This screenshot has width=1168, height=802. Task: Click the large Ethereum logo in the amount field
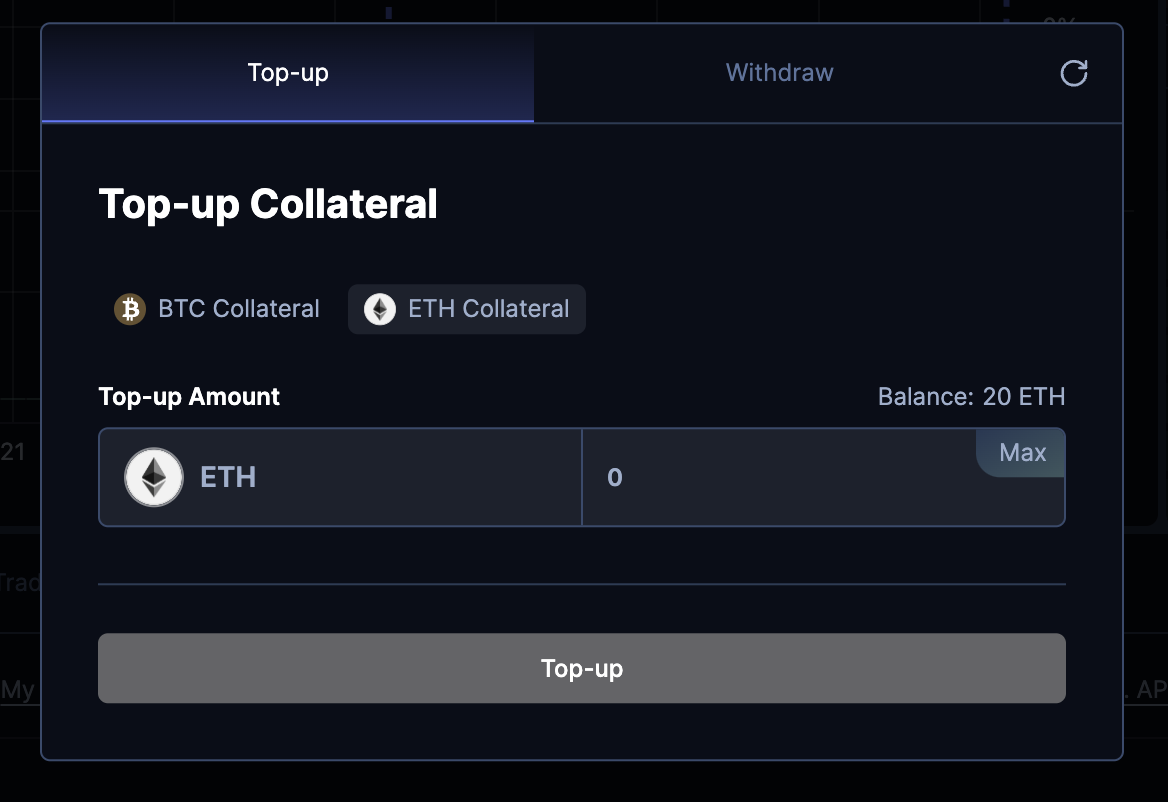[154, 477]
